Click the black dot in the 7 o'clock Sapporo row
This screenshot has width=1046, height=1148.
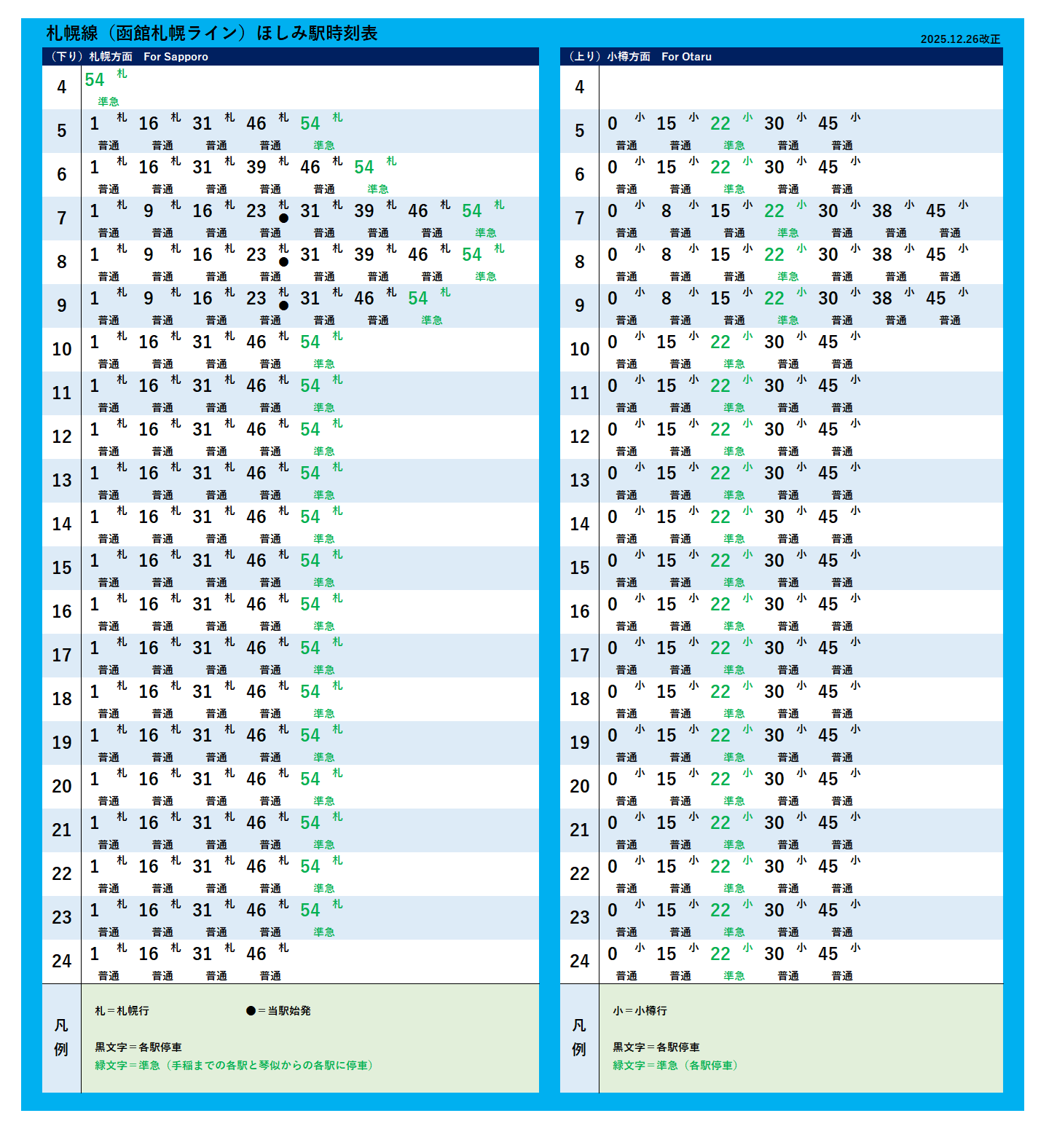tap(283, 219)
